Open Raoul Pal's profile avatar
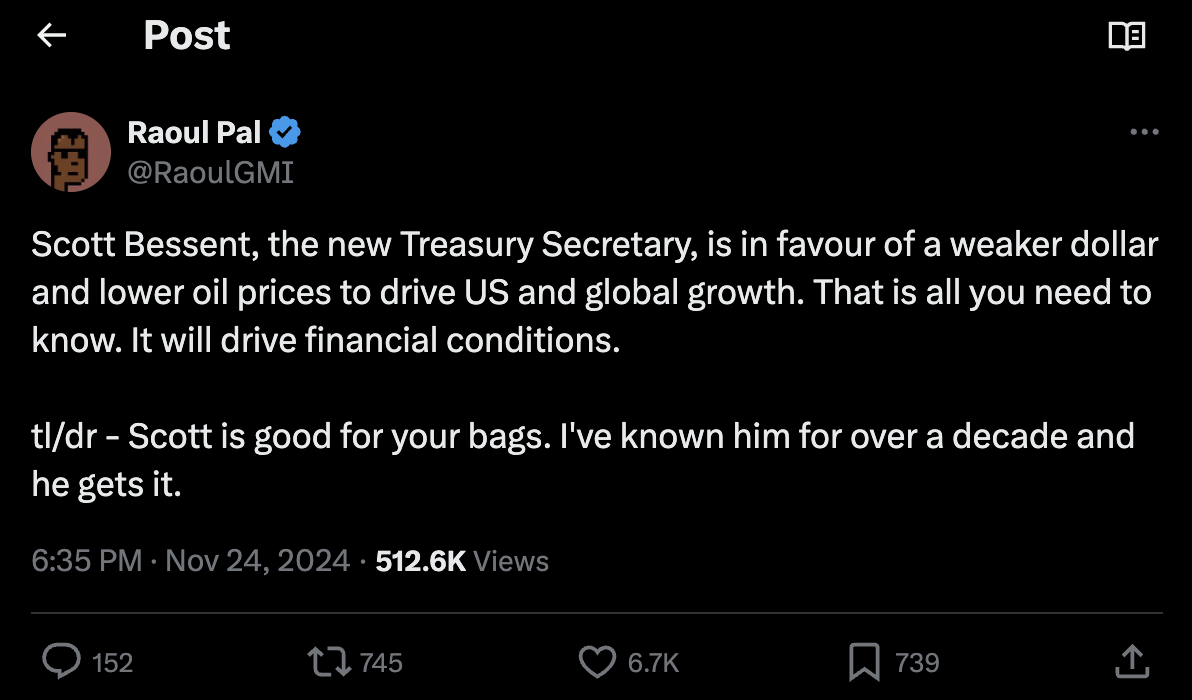1192x700 pixels. (70, 151)
